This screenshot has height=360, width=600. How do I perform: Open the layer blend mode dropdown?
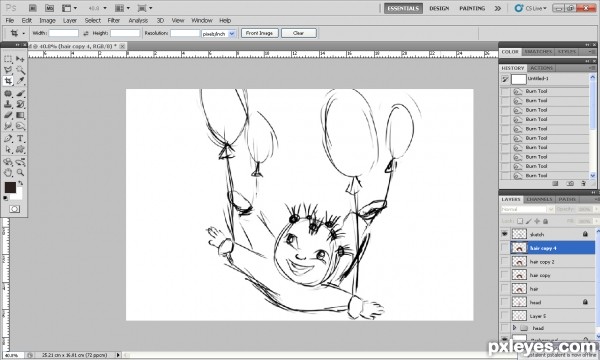(x=527, y=209)
